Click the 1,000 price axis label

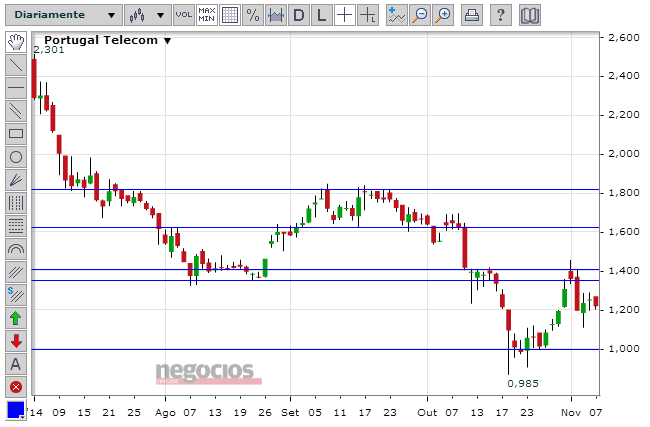[x=623, y=349]
